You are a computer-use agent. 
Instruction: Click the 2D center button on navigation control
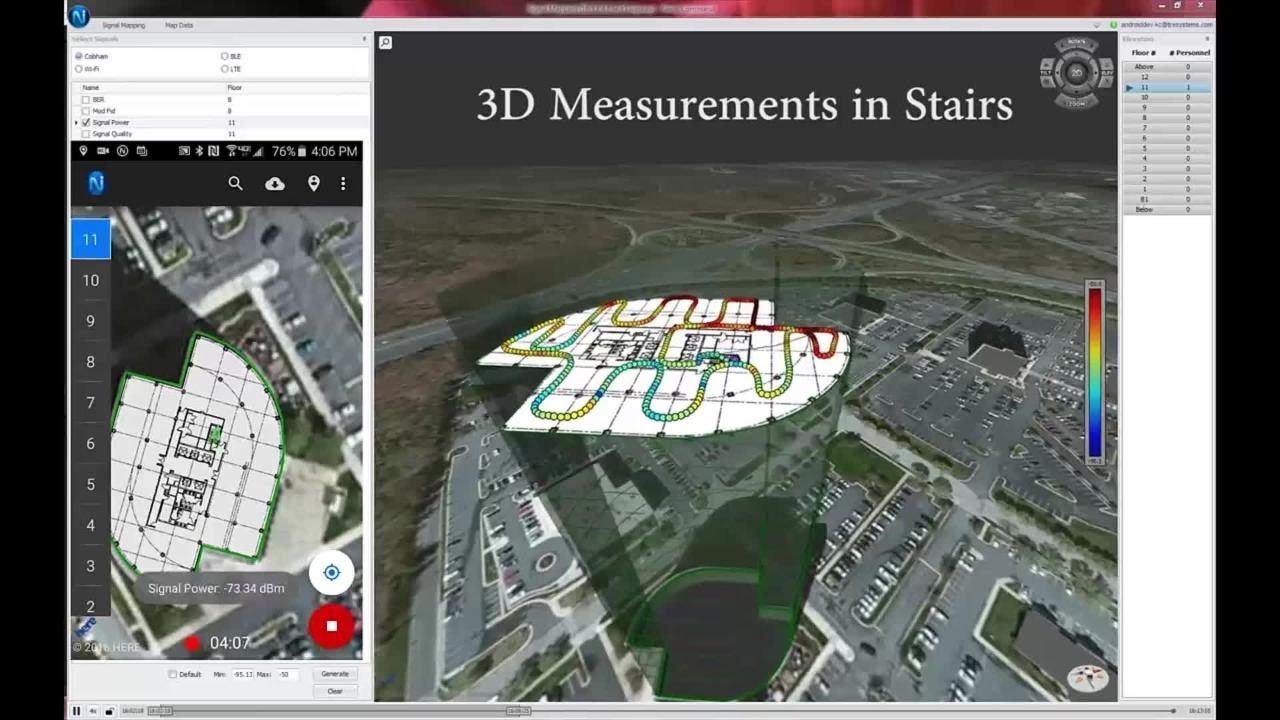1076,73
